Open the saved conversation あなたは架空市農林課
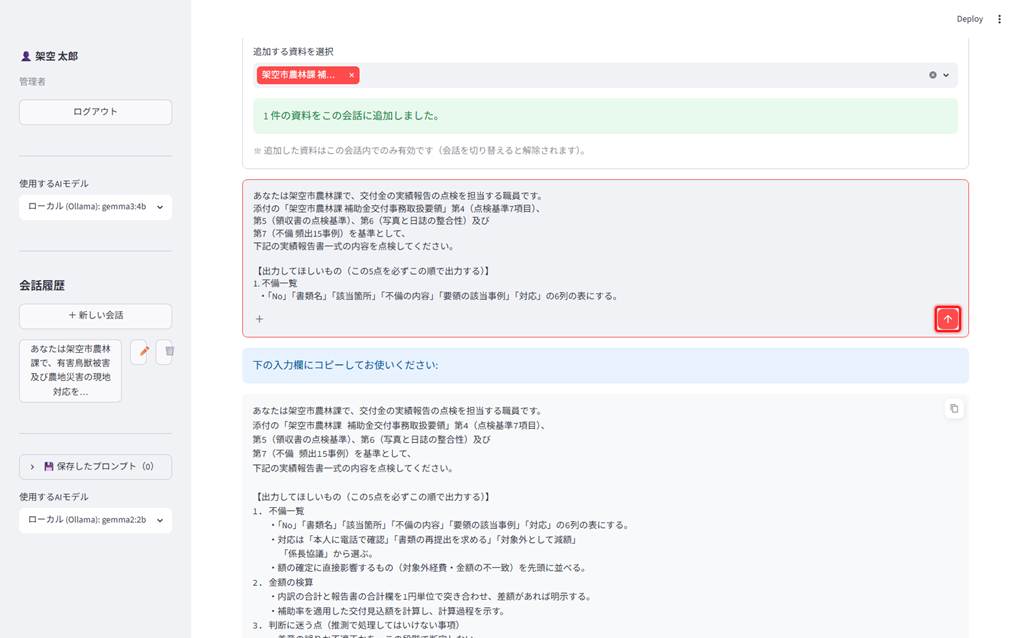 (x=70, y=370)
